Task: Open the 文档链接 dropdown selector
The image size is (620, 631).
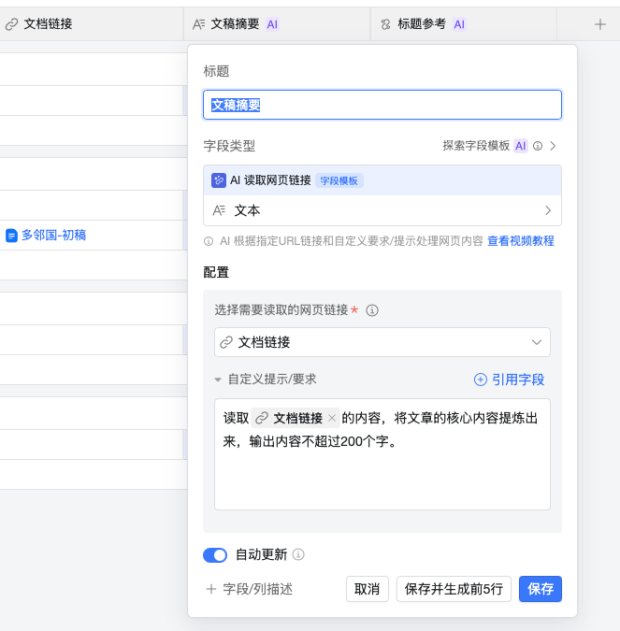Action: point(382,342)
